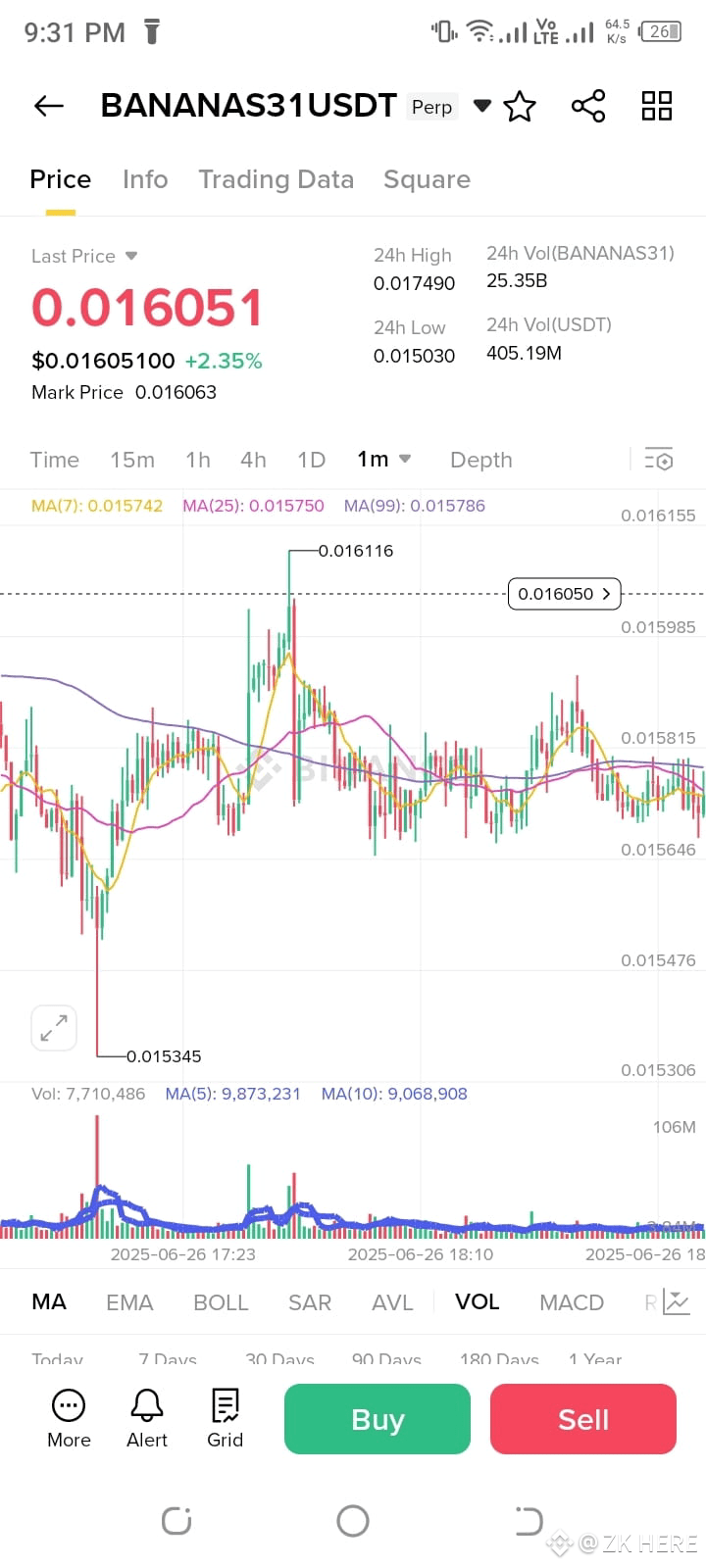Tap the flashlight icon in status bar
The height and width of the screenshot is (1568, 706).
point(152,31)
